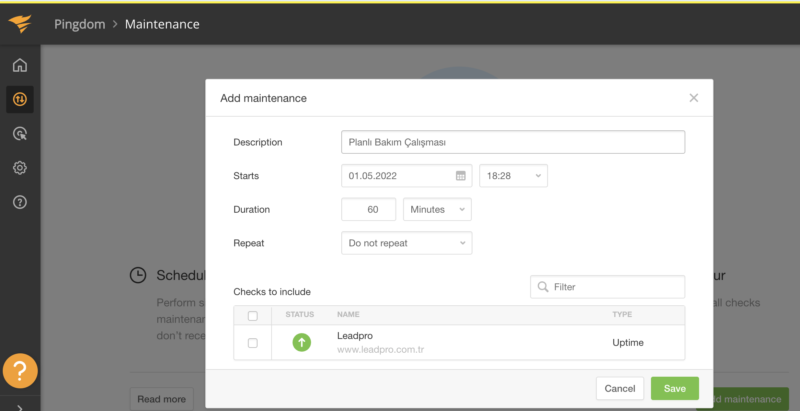Check the Leadpro row checkbox
Viewport: 800px width, 411px height.
(252, 343)
